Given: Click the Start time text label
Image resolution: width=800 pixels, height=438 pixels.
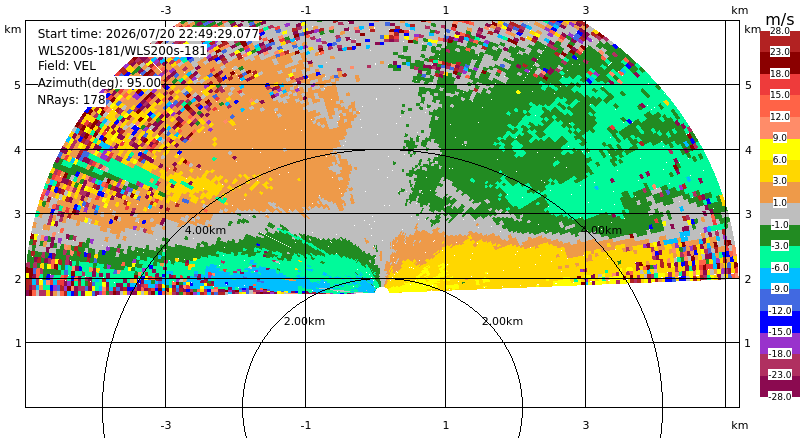Looking at the screenshot, I should (148, 34).
